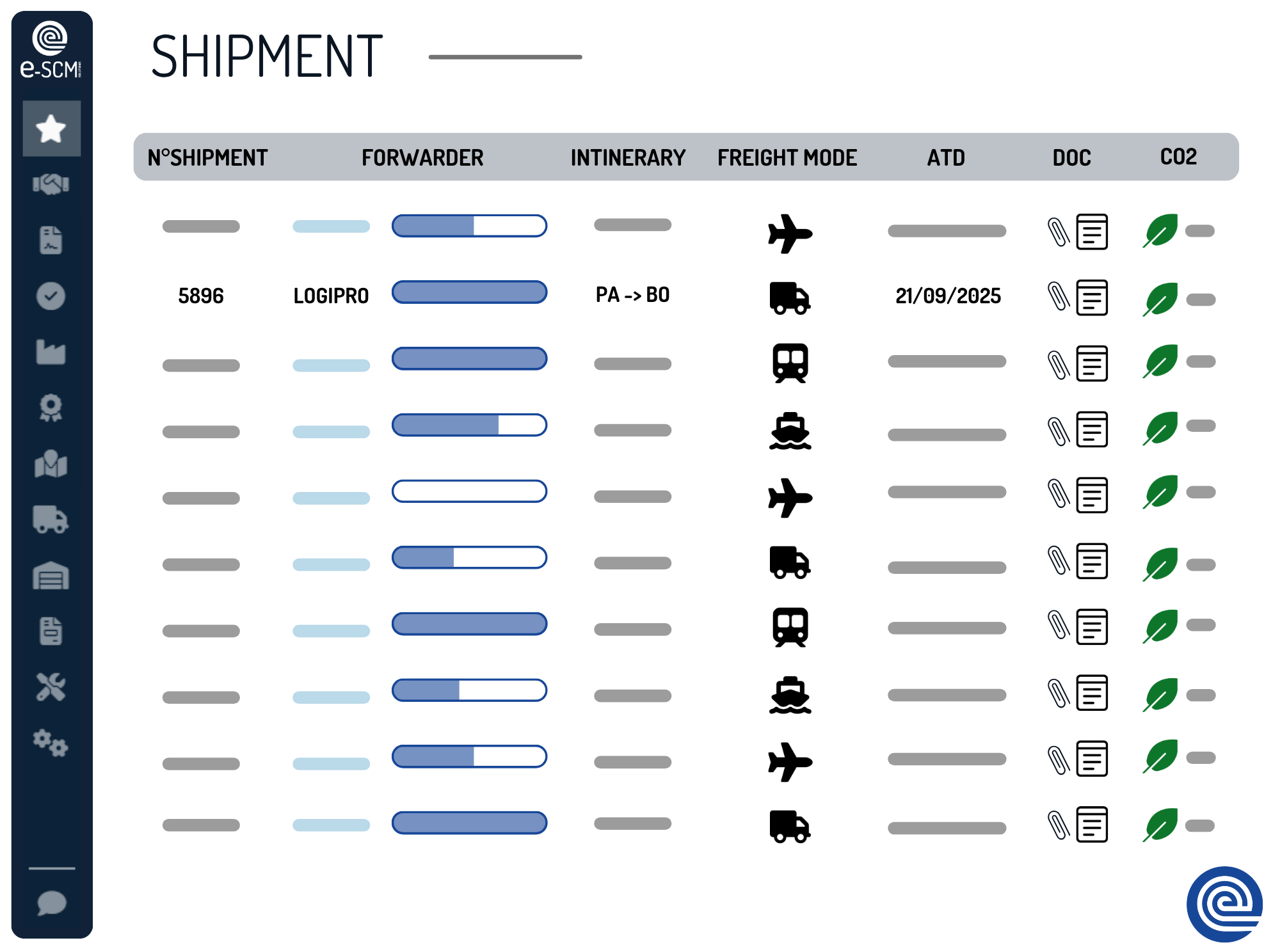Sort by the ATD column header
Image resolution: width=1280 pixels, height=952 pixels.
[946, 157]
